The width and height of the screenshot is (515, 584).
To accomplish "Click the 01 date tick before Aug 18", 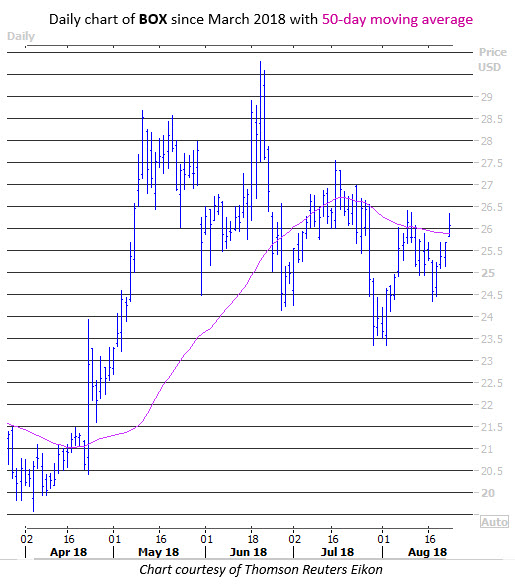I will pyautogui.click(x=384, y=539).
